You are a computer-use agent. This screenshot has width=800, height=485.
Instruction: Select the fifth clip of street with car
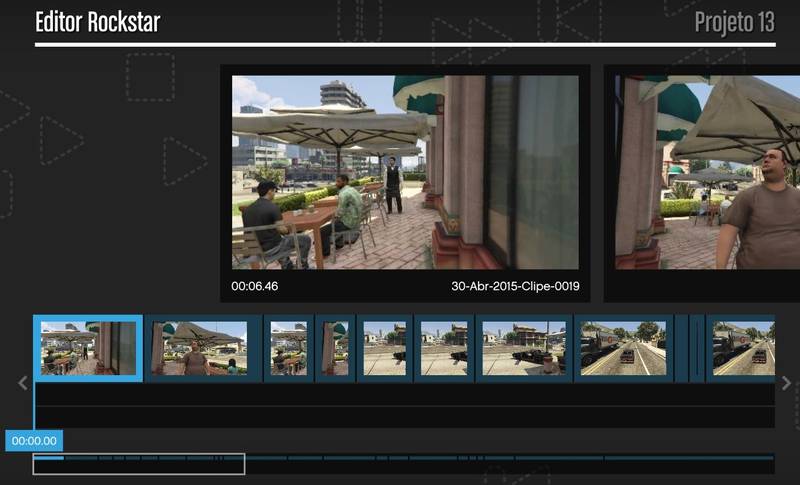(385, 348)
